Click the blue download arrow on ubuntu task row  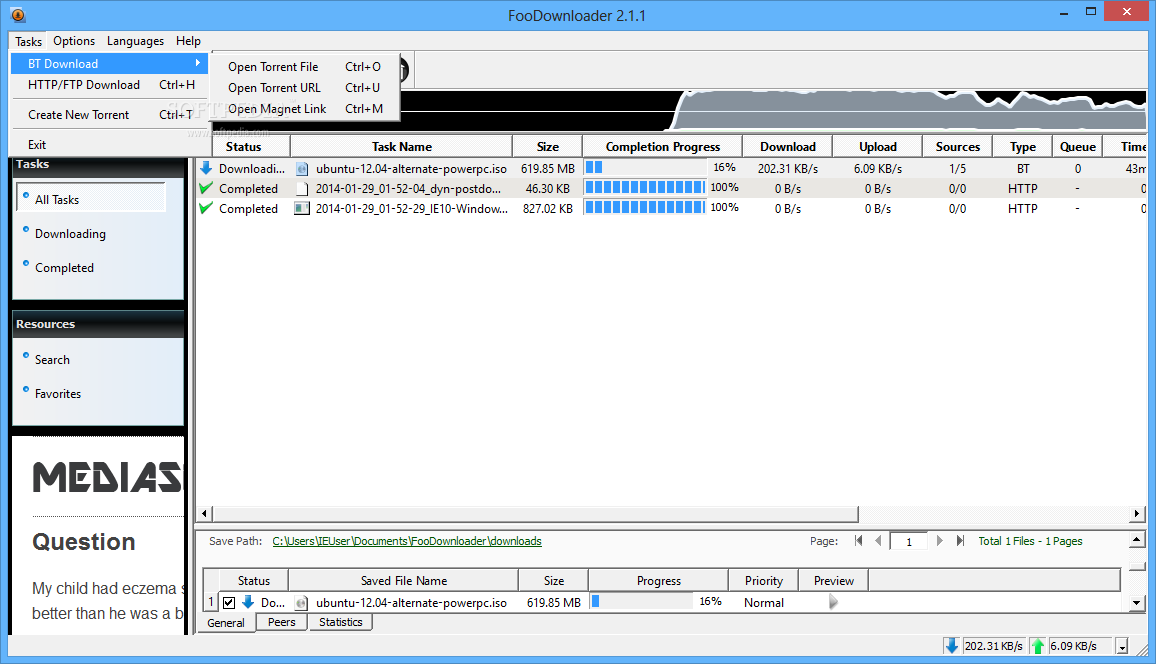coord(206,168)
